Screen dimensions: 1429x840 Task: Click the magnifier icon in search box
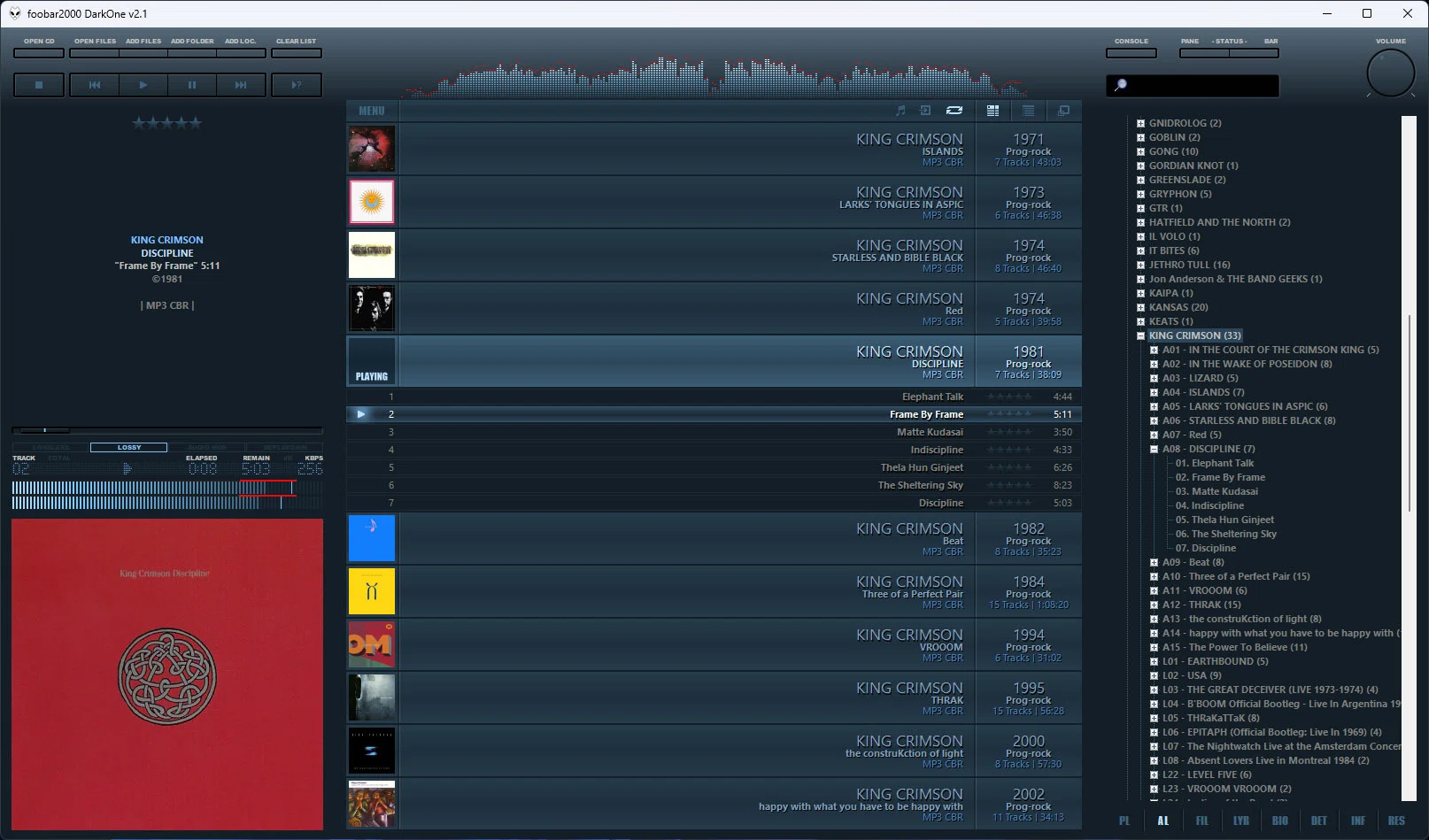click(1120, 85)
